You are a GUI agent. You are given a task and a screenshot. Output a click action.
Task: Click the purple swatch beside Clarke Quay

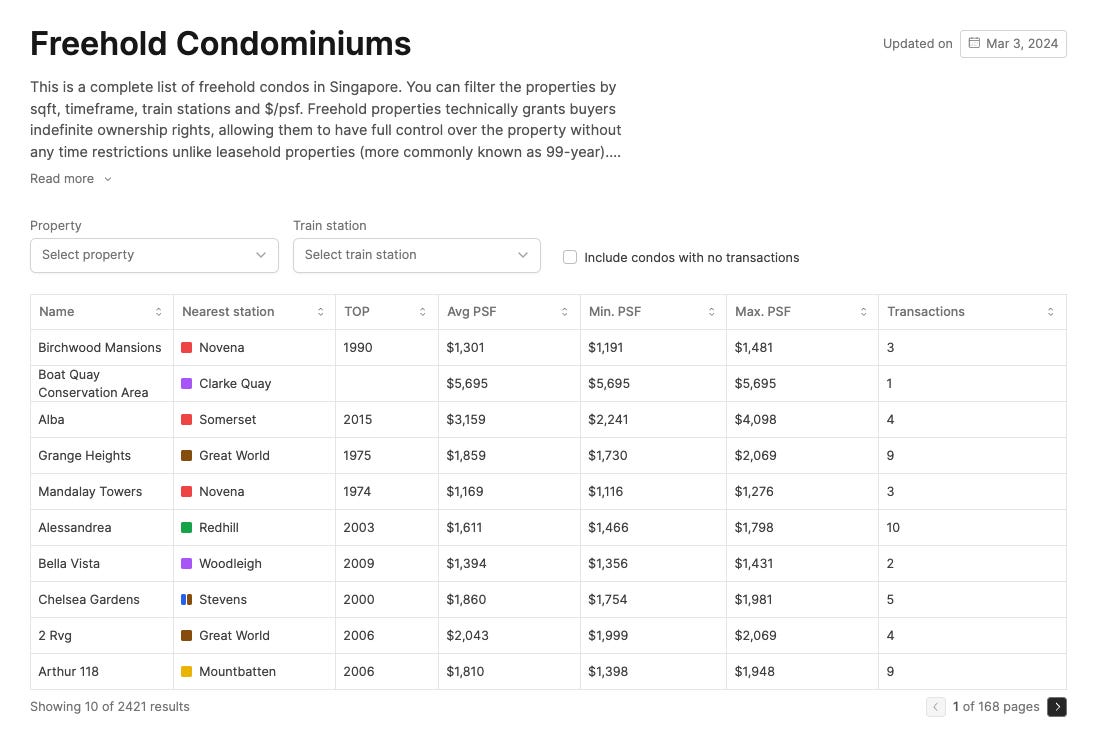(x=186, y=383)
